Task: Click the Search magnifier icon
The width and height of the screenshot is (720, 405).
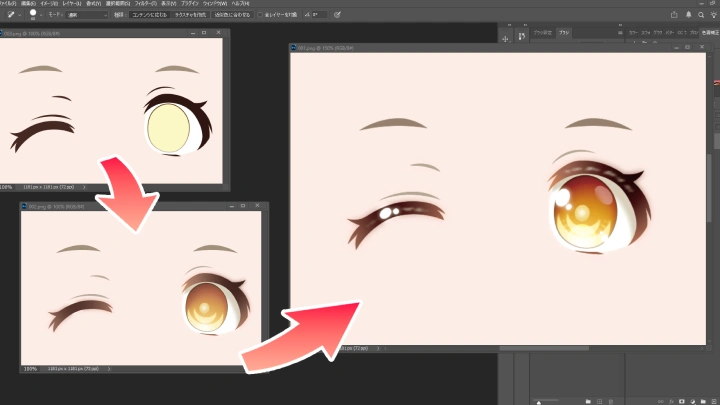Action: point(701,15)
